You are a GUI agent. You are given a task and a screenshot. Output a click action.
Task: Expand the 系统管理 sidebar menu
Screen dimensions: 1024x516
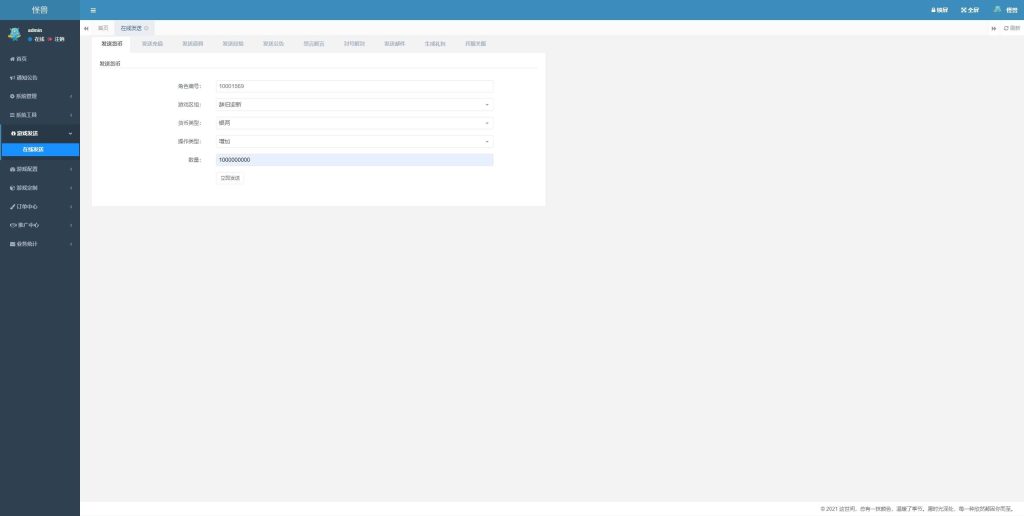pyautogui.click(x=40, y=96)
